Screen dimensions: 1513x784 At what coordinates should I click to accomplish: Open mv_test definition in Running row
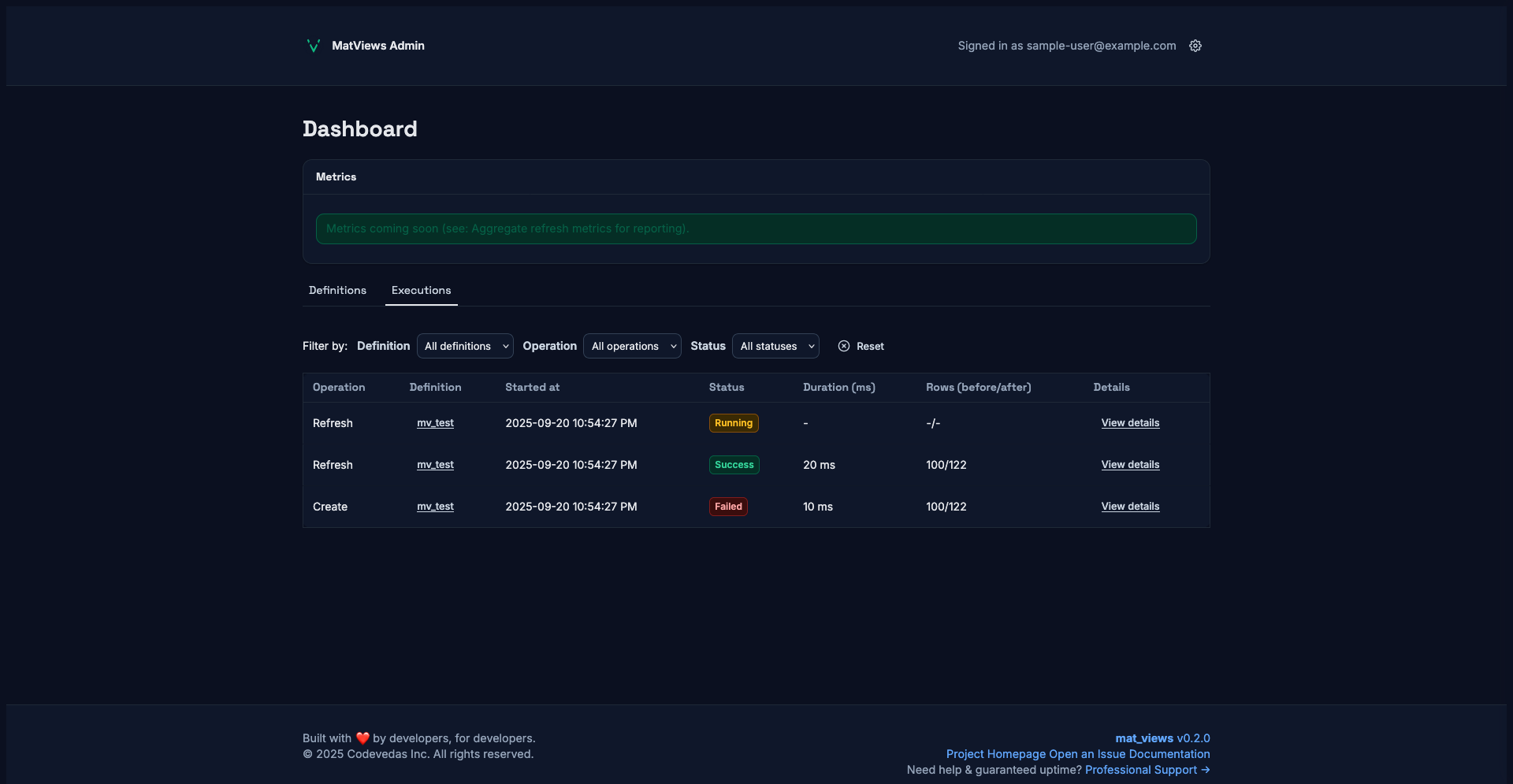click(x=435, y=423)
